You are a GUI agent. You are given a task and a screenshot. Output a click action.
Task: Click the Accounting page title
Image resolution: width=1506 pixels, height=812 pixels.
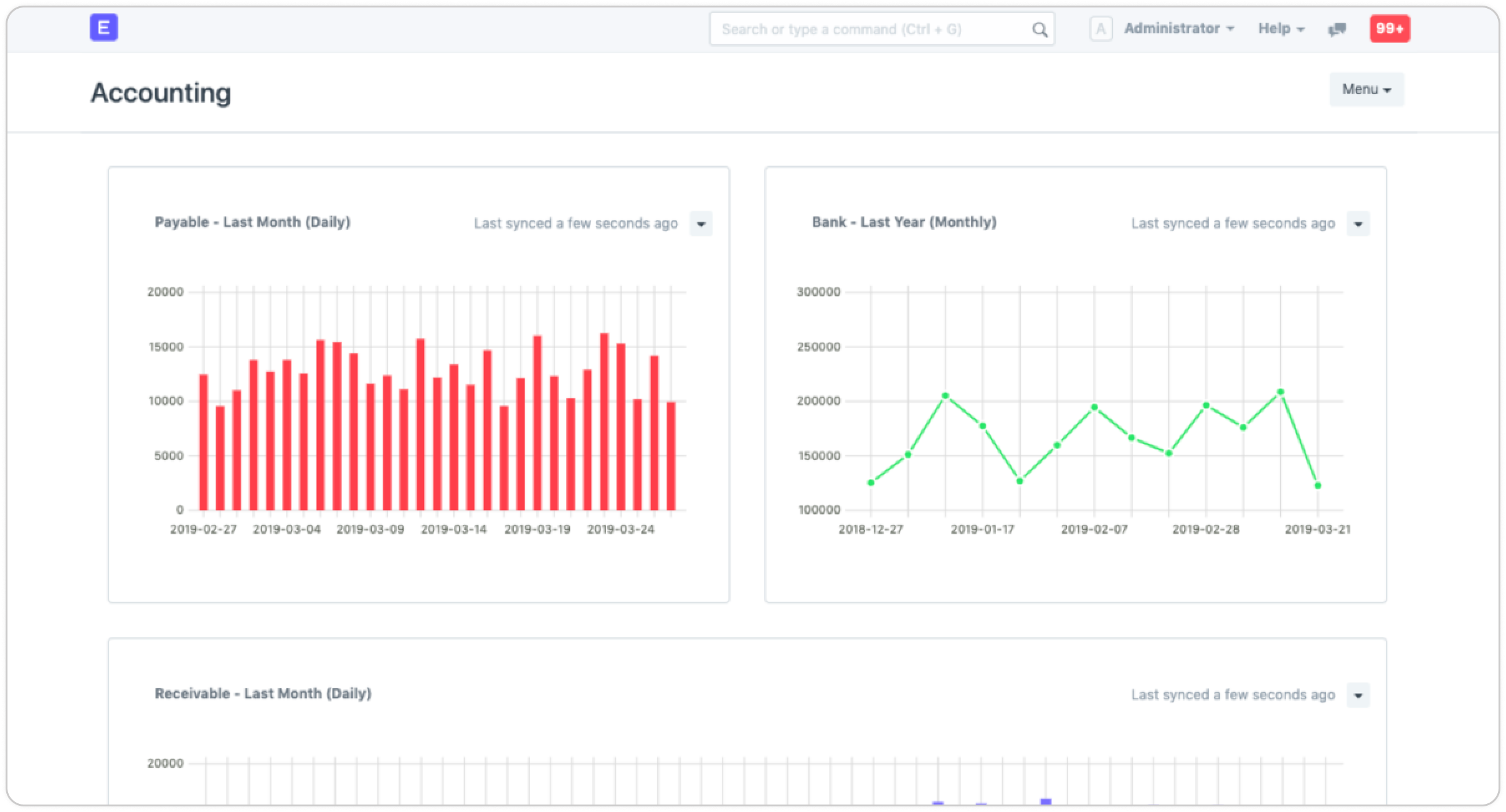pos(161,93)
